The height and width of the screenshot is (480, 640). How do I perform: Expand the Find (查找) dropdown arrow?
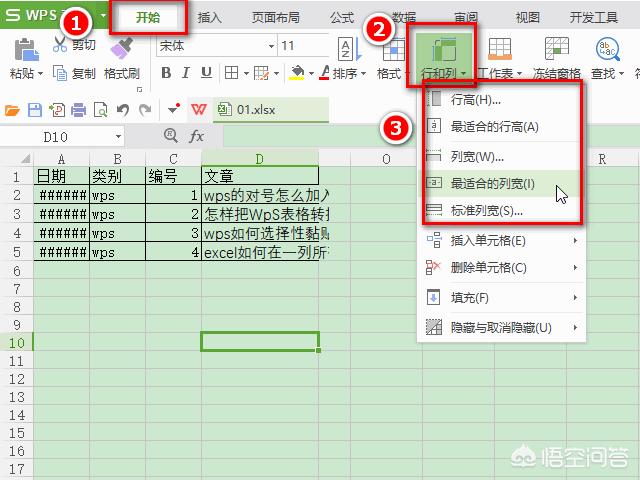[621, 74]
